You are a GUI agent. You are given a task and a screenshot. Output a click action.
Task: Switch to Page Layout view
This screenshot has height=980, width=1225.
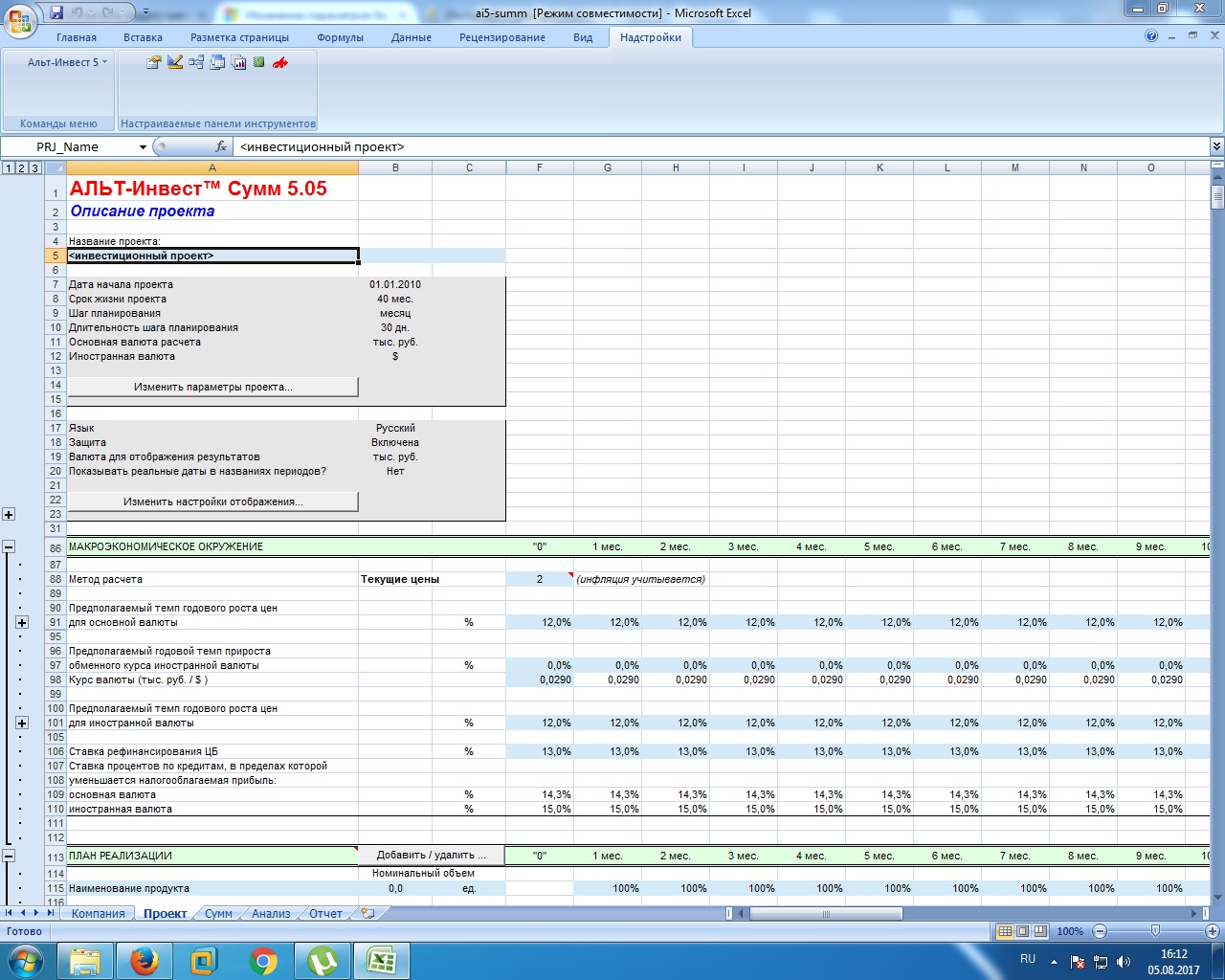pos(1022,931)
